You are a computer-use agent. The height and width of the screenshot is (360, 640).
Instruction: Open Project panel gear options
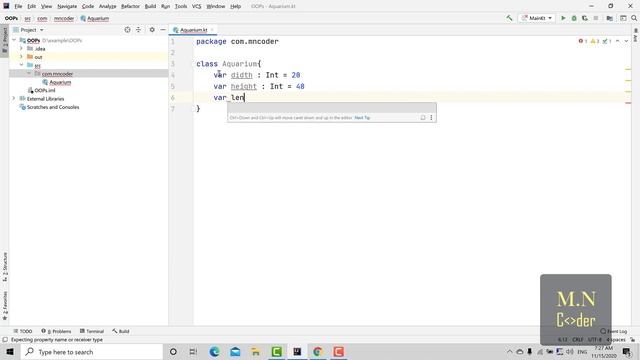coord(152,30)
